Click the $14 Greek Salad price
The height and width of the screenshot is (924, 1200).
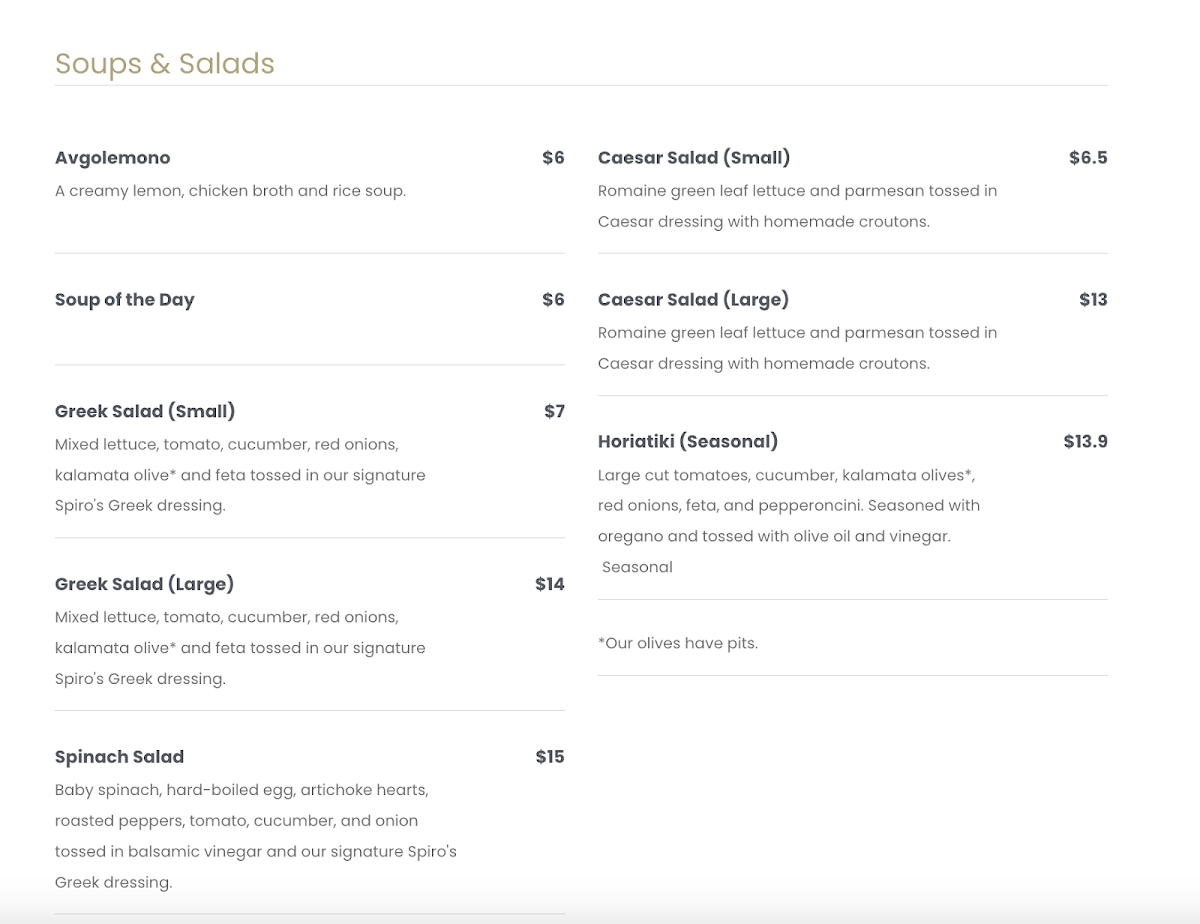click(550, 584)
